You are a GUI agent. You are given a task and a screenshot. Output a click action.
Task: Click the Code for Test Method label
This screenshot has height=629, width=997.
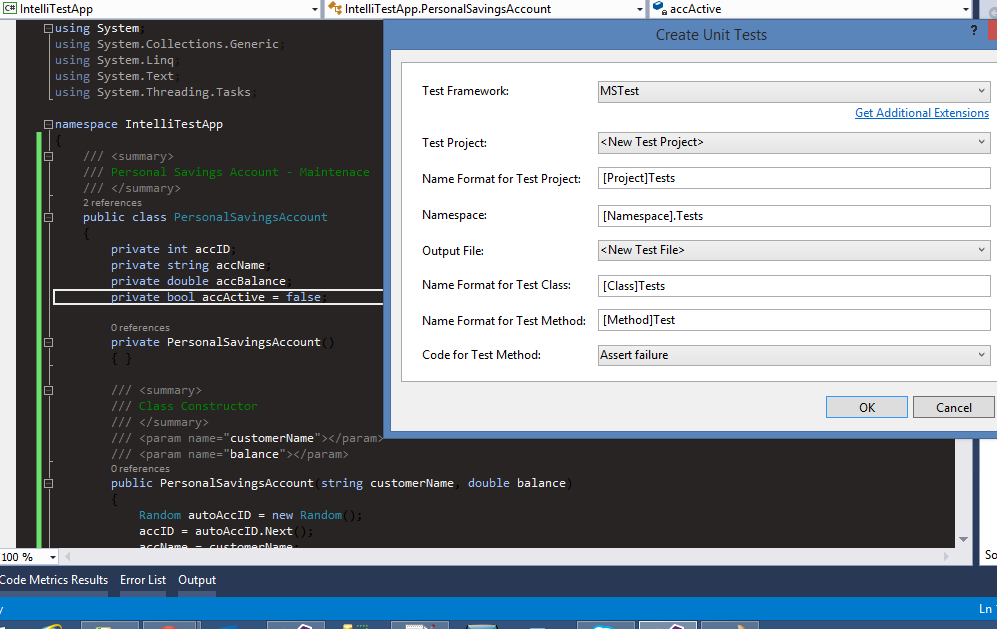click(x=481, y=355)
